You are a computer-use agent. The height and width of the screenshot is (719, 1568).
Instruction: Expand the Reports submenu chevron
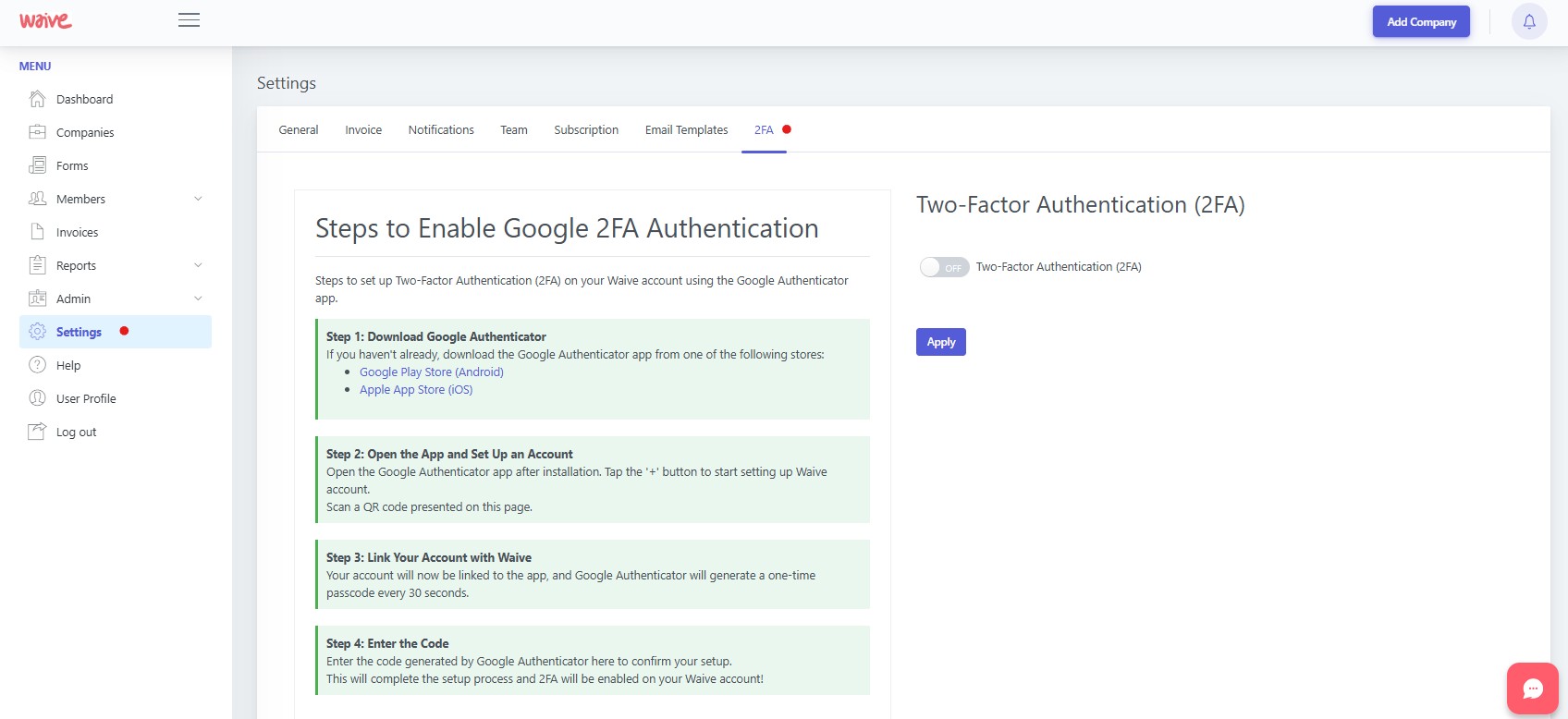pyautogui.click(x=198, y=265)
